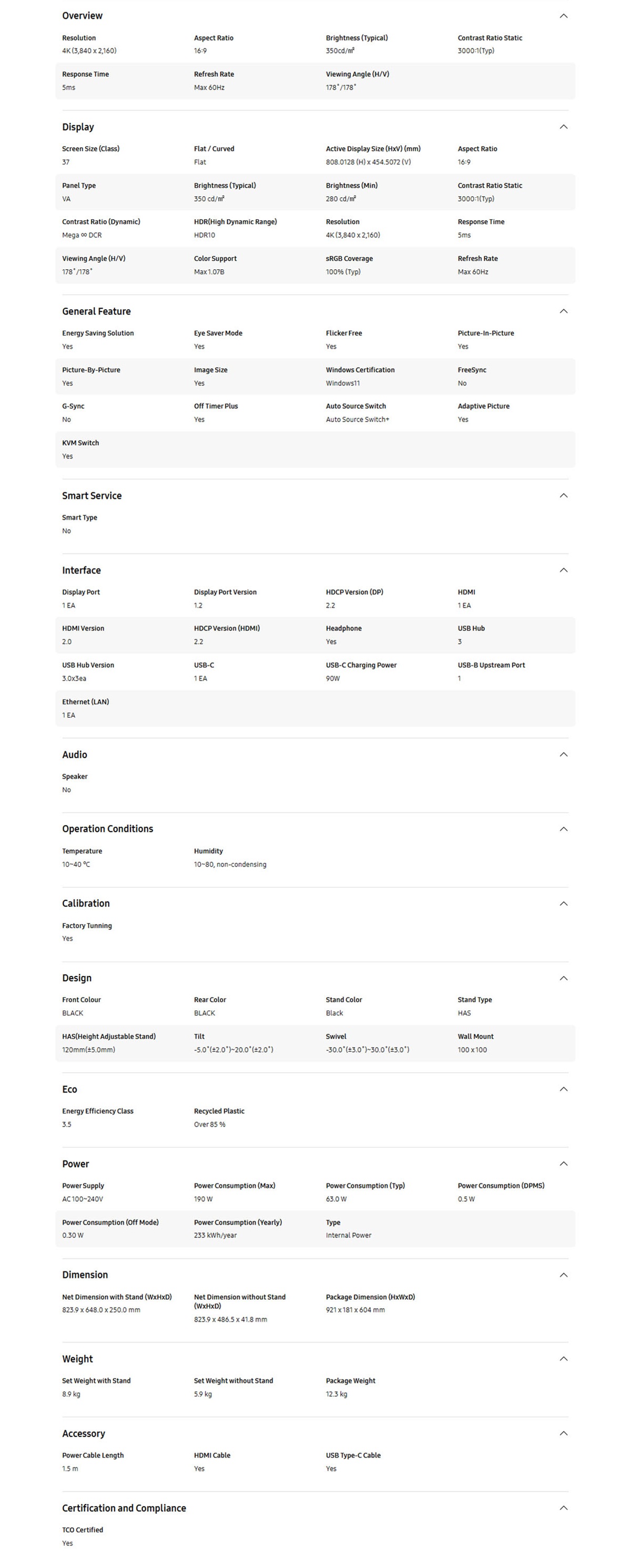Collapse the Overview section chevron
This screenshot has width=631, height=1568.
564,16
